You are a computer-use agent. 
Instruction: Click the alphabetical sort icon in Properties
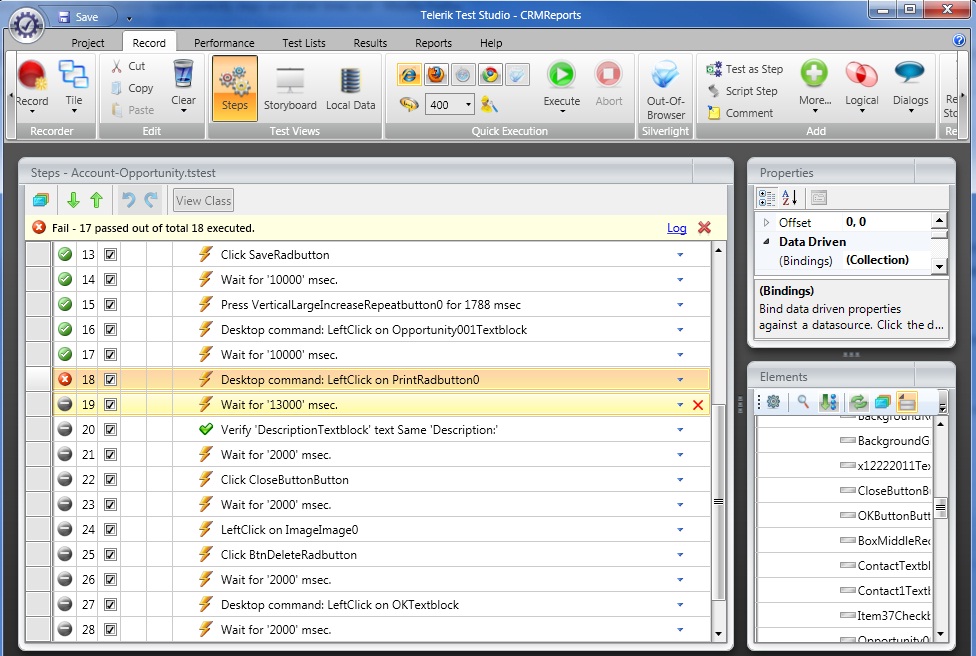tap(789, 198)
